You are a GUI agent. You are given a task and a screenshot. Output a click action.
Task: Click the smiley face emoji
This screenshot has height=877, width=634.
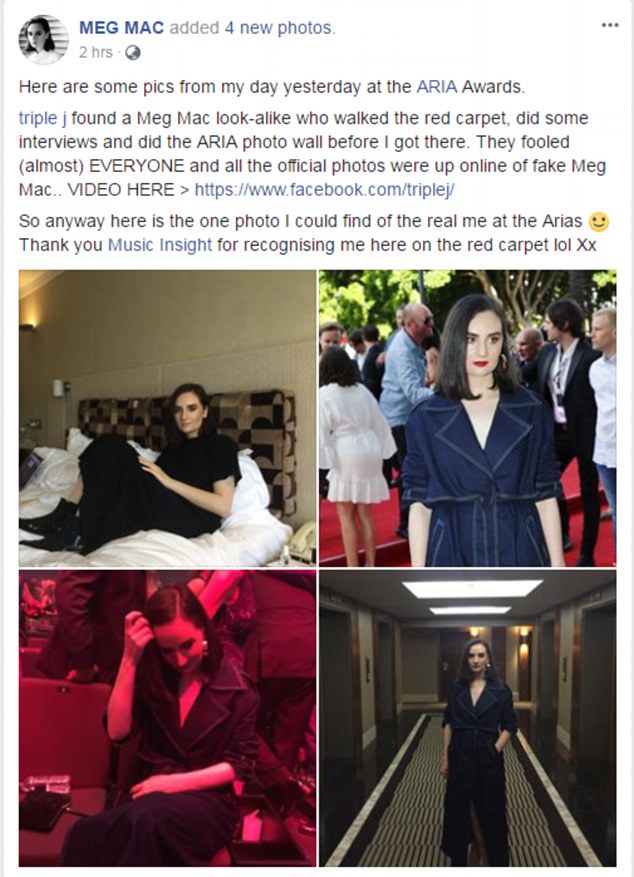[x=598, y=222]
